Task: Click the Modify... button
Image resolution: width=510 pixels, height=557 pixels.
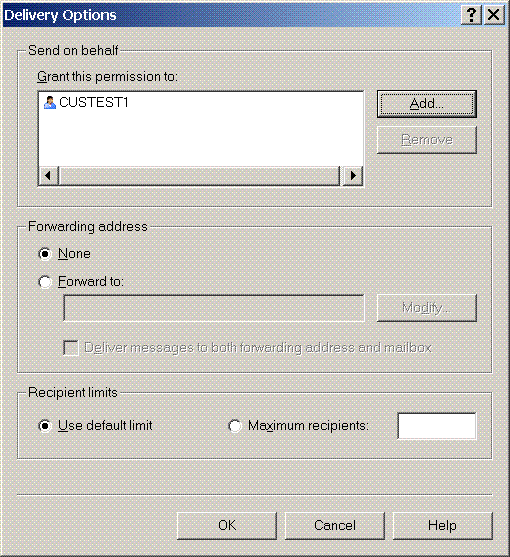Action: tap(427, 308)
